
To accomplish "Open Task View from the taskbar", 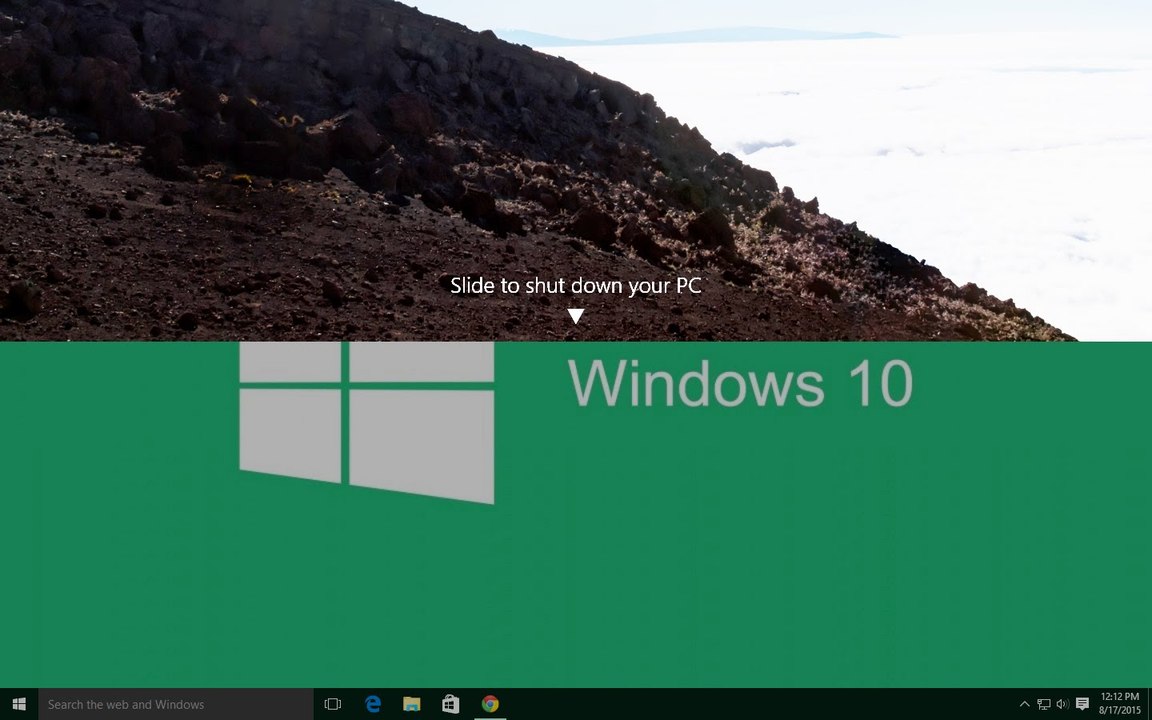I will point(333,704).
